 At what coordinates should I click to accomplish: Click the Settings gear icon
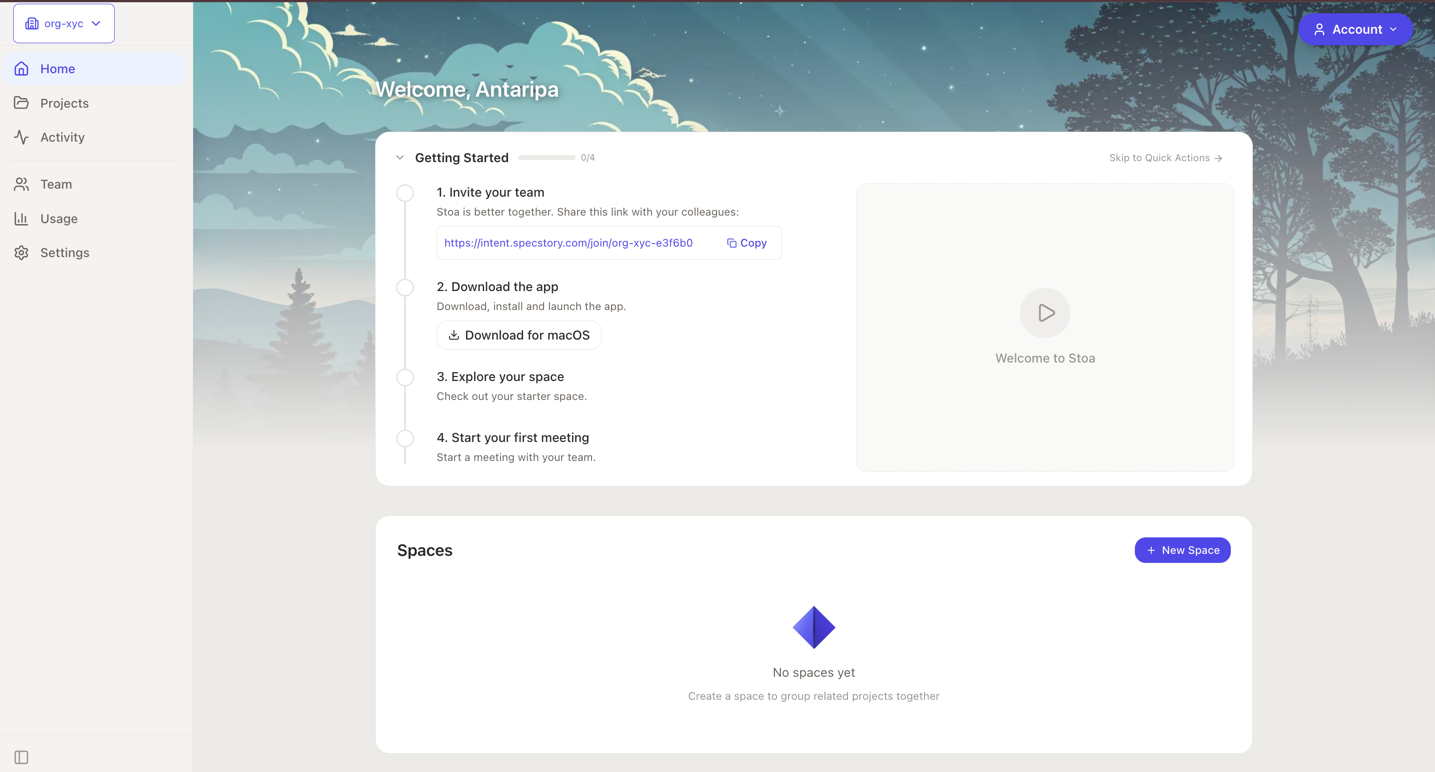[x=21, y=253]
